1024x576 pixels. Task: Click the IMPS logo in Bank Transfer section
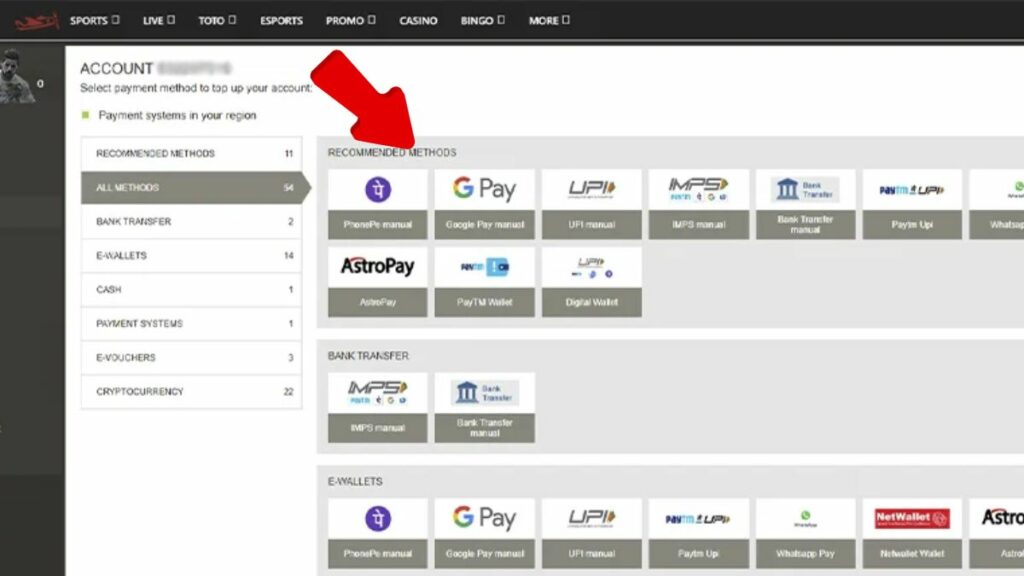(x=377, y=392)
